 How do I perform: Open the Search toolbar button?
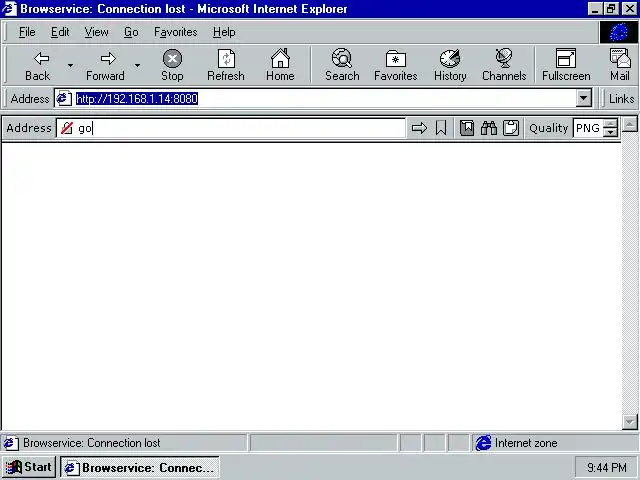point(342,65)
